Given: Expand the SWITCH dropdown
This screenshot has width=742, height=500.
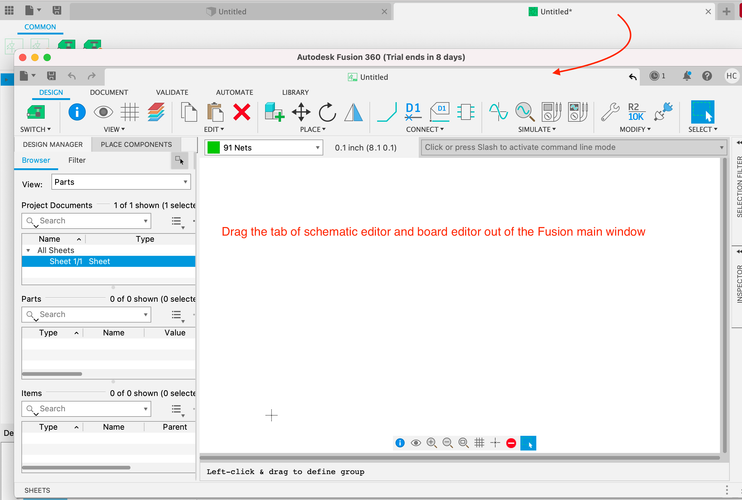Looking at the screenshot, I should [x=35, y=129].
